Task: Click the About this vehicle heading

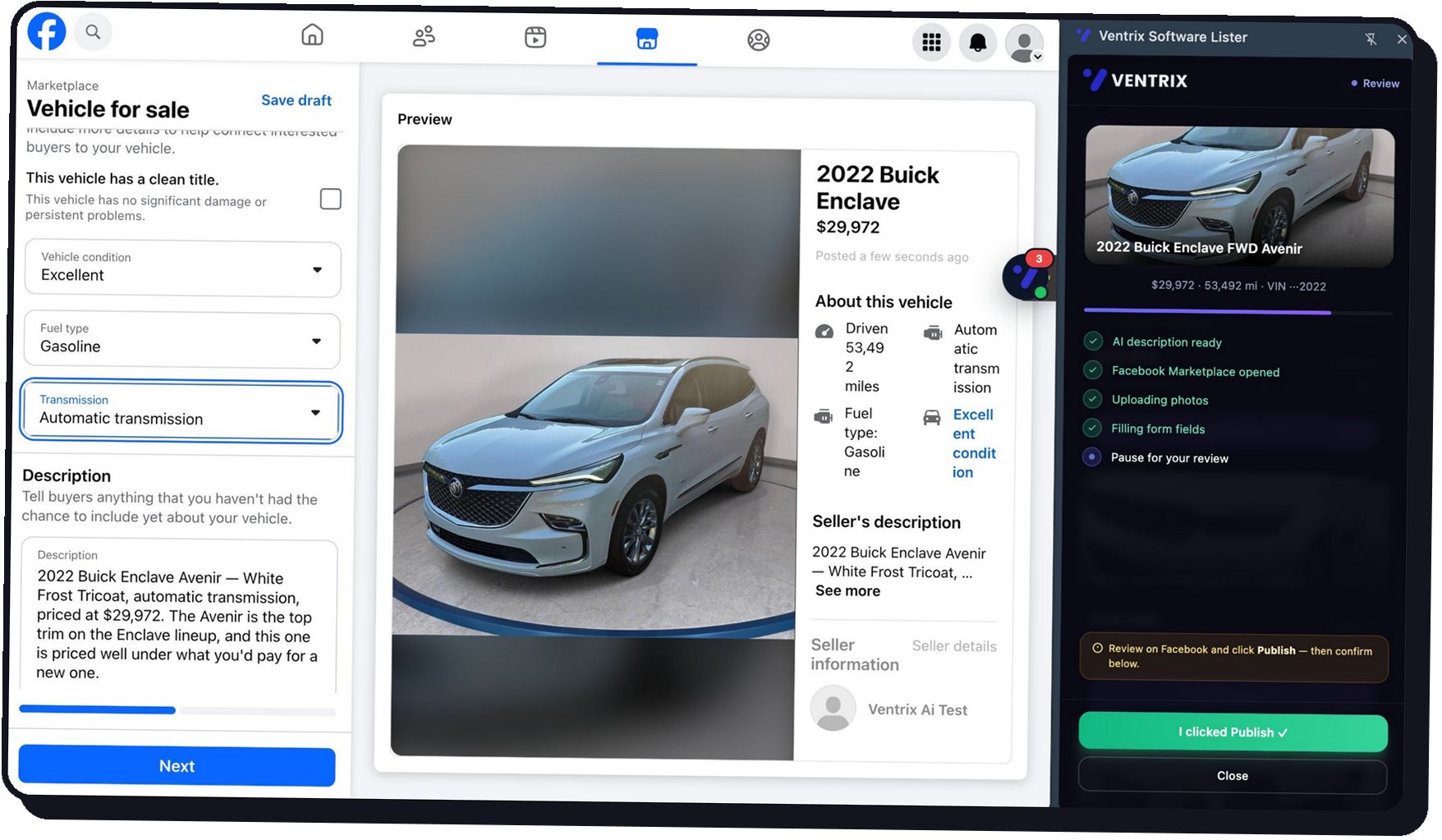Action: (884, 302)
